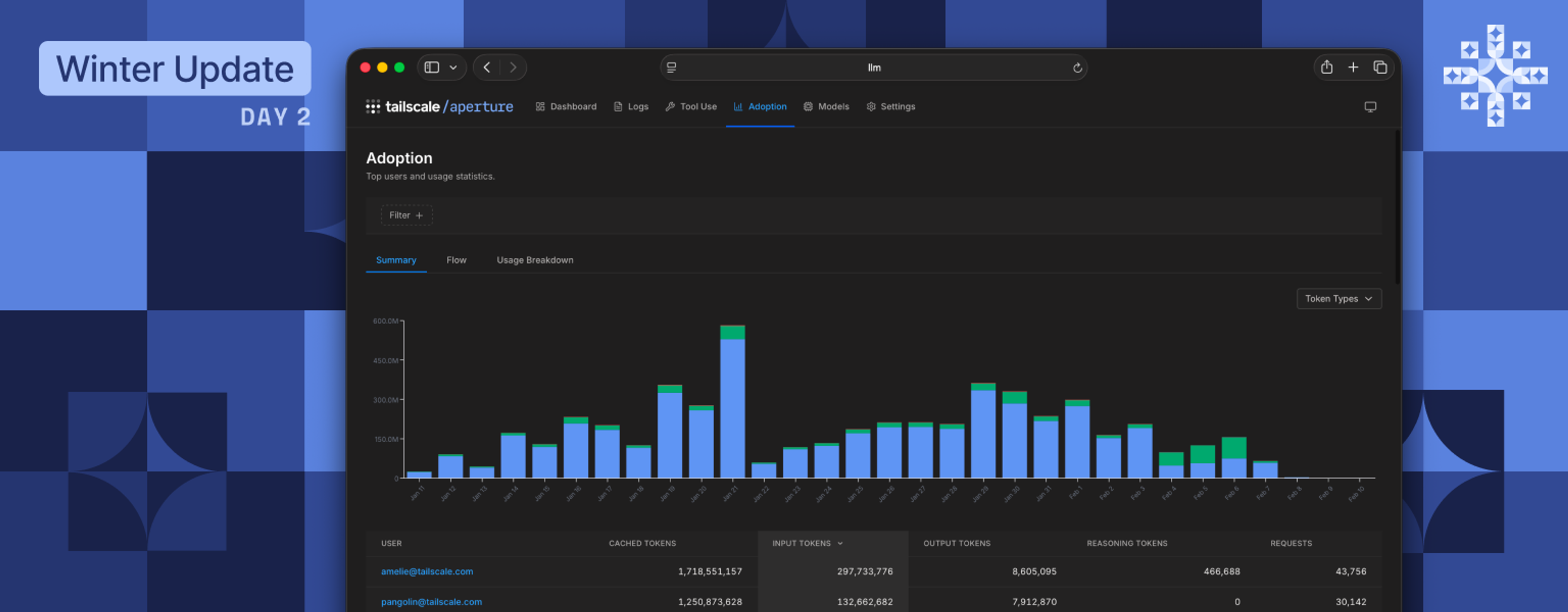The width and height of the screenshot is (1568, 612).
Task: Switch to the Flow tab
Action: (456, 260)
